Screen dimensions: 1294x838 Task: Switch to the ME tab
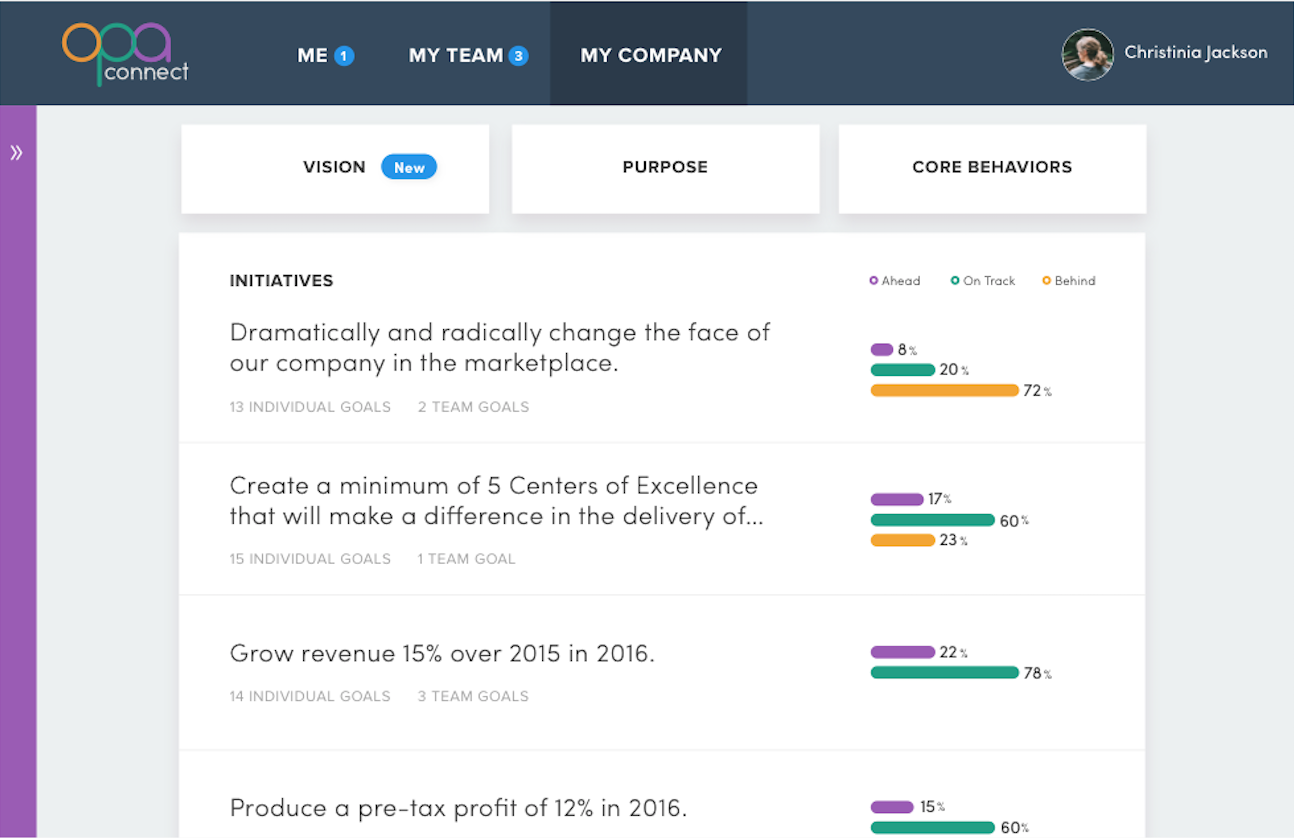pyautogui.click(x=313, y=56)
